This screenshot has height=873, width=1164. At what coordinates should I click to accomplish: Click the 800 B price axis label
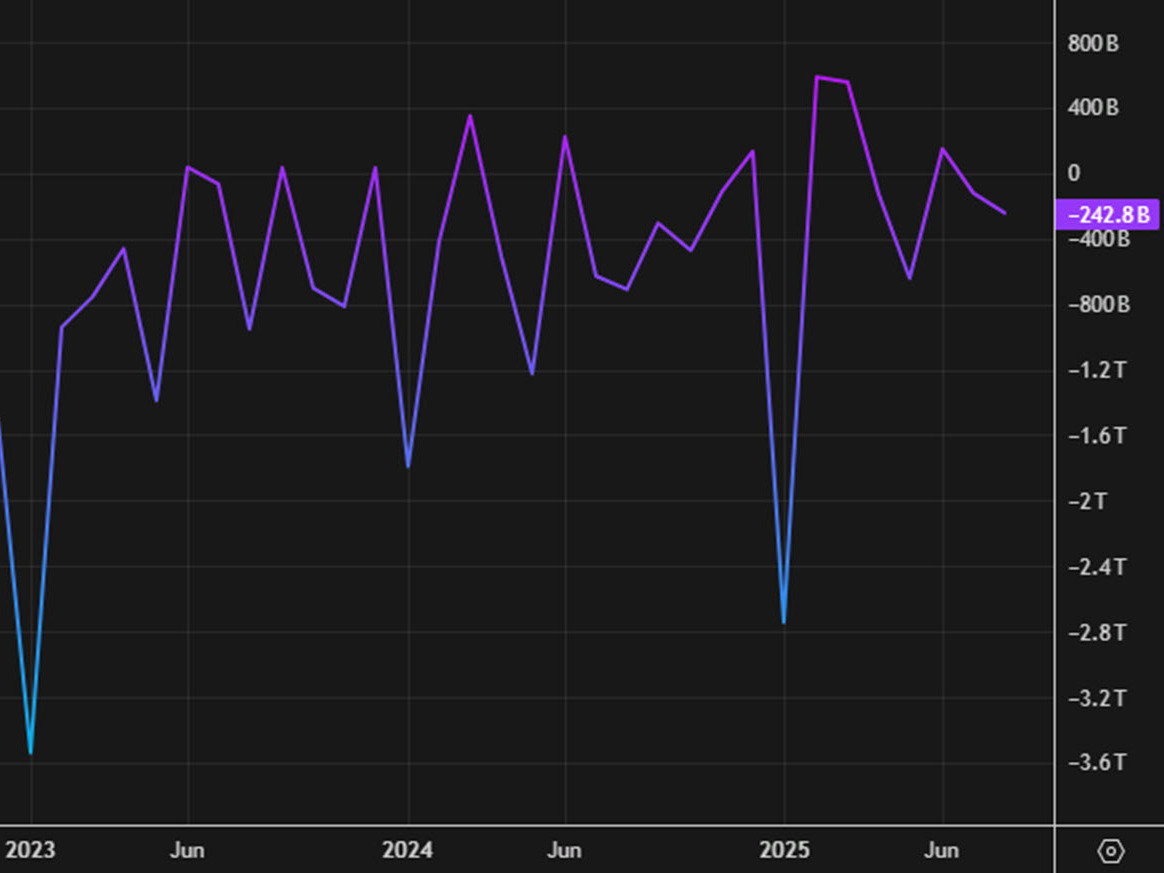point(1092,43)
